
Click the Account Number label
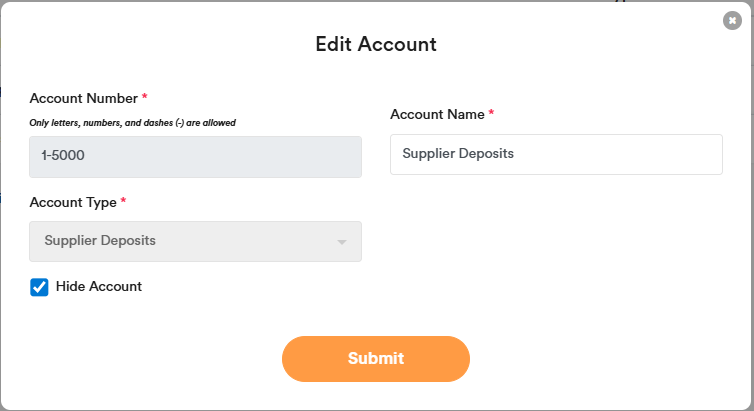tap(83, 98)
